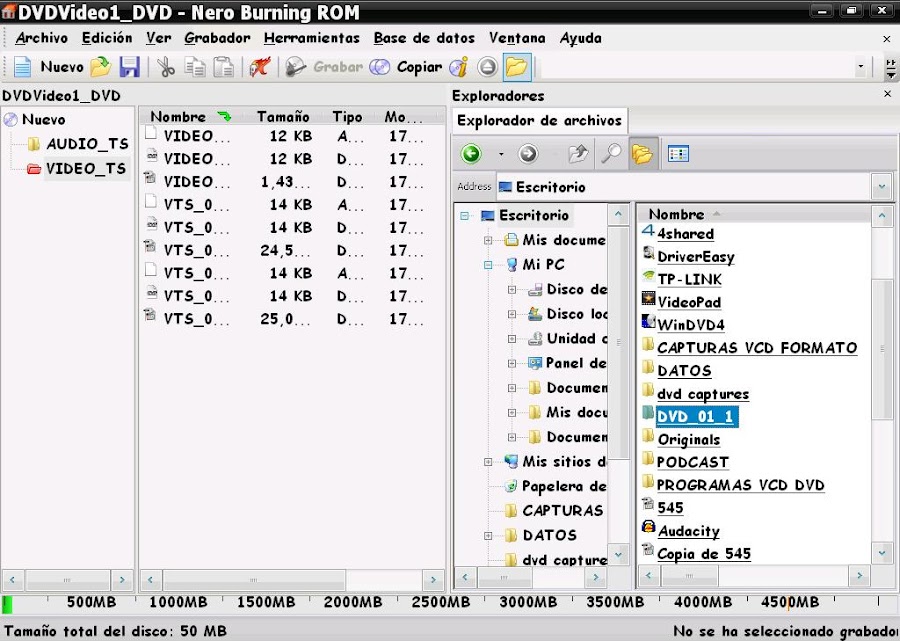Click the scissors Cut icon
Viewport: 900px width, 641px height.
166,67
